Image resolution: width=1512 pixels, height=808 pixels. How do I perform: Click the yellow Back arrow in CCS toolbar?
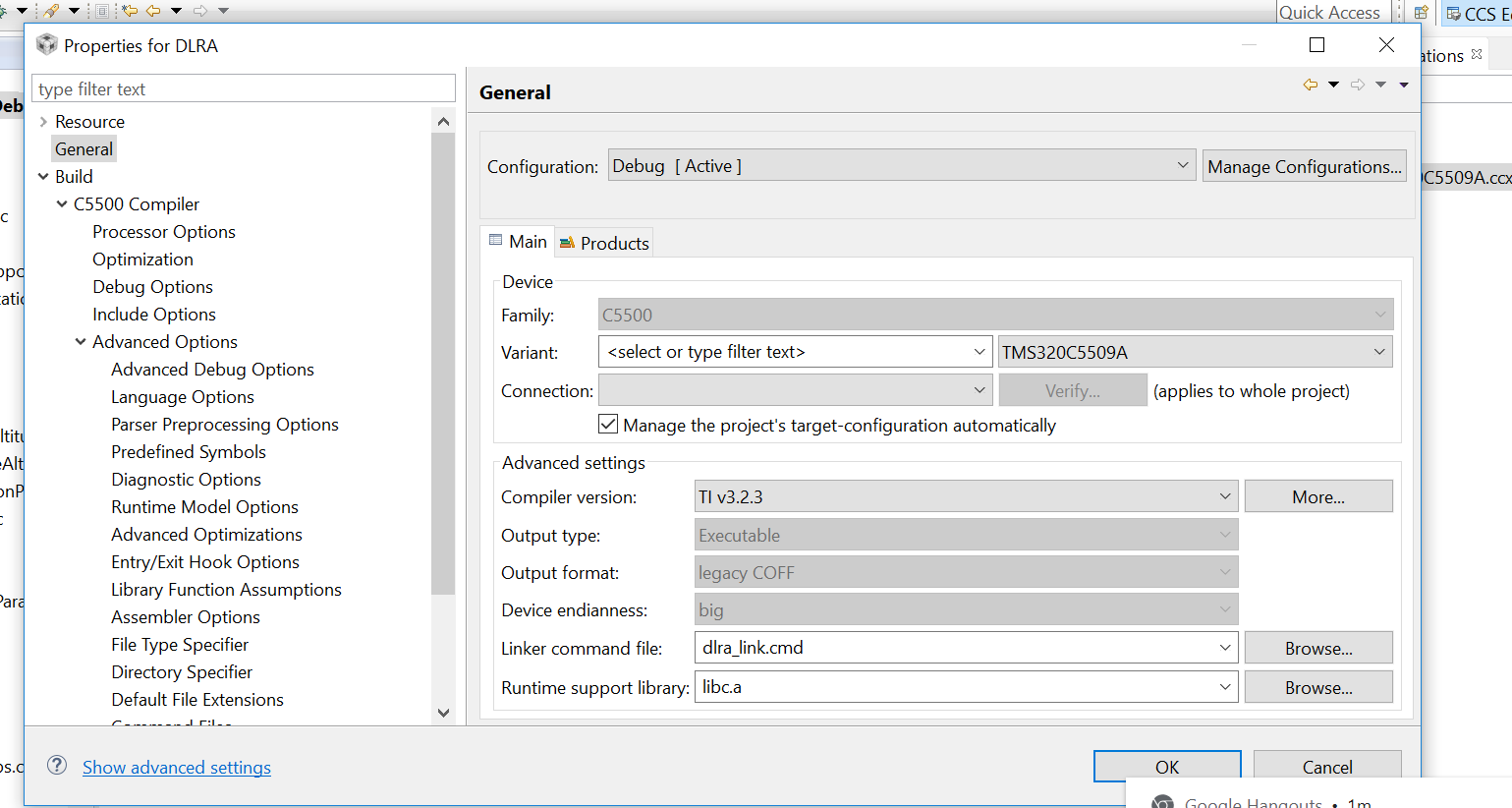tap(153, 11)
